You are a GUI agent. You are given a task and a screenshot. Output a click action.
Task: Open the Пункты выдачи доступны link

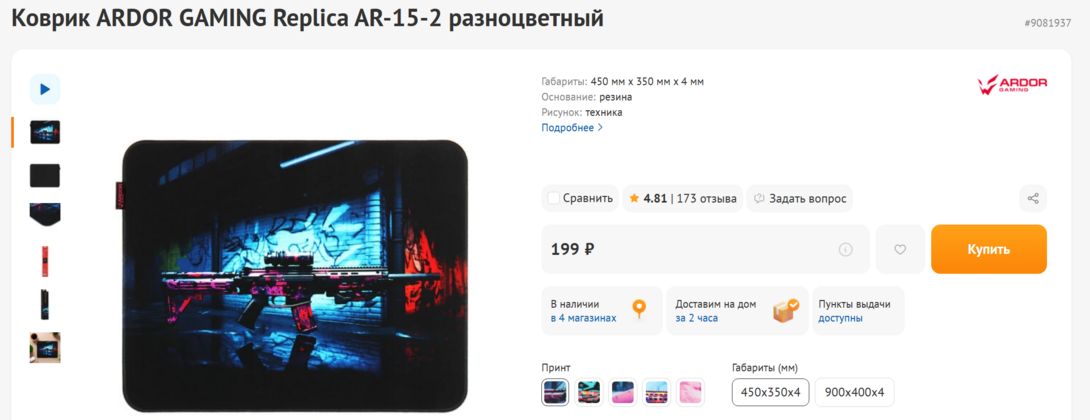[x=854, y=311]
